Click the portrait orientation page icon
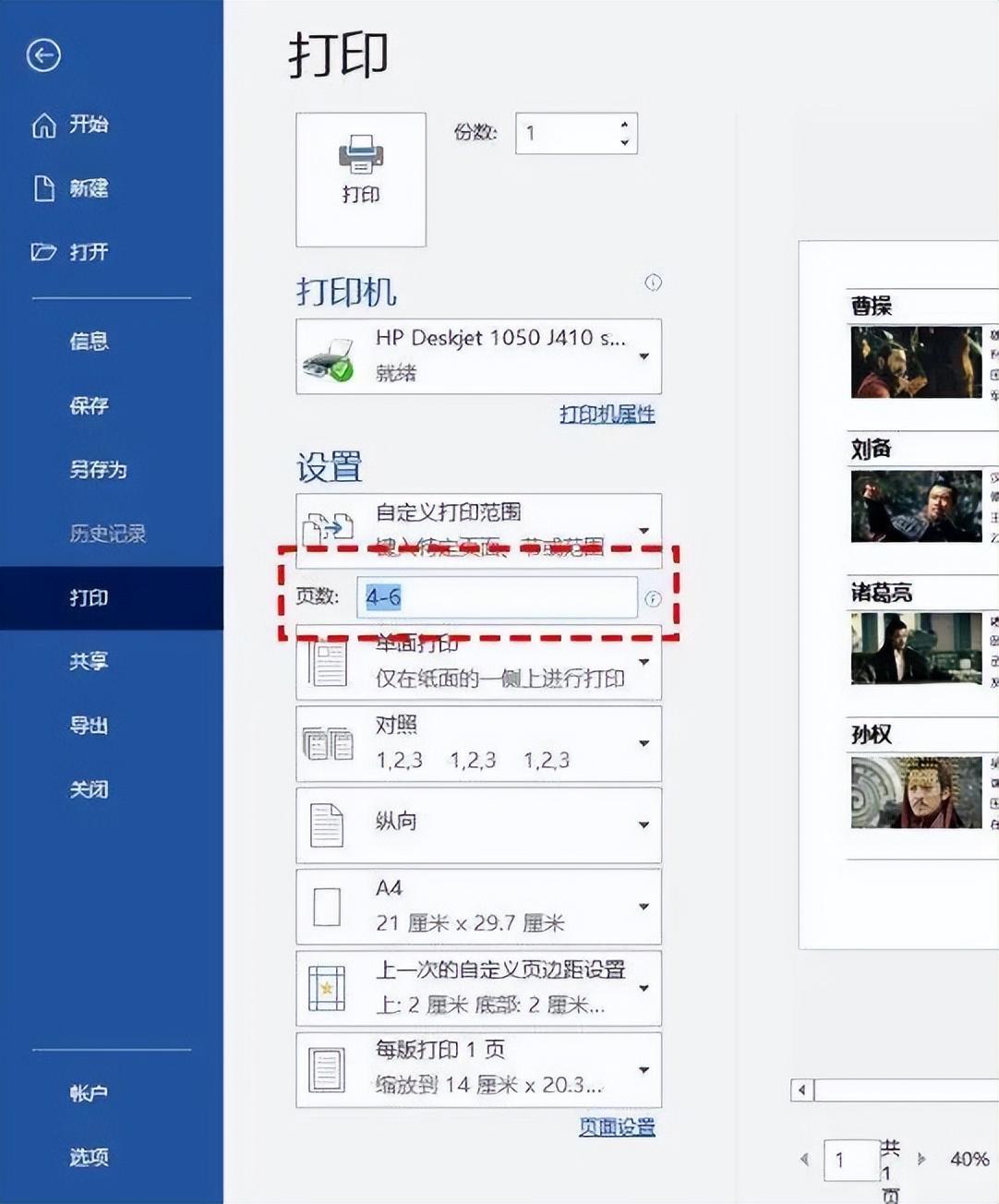The image size is (999, 1204). click(x=327, y=825)
